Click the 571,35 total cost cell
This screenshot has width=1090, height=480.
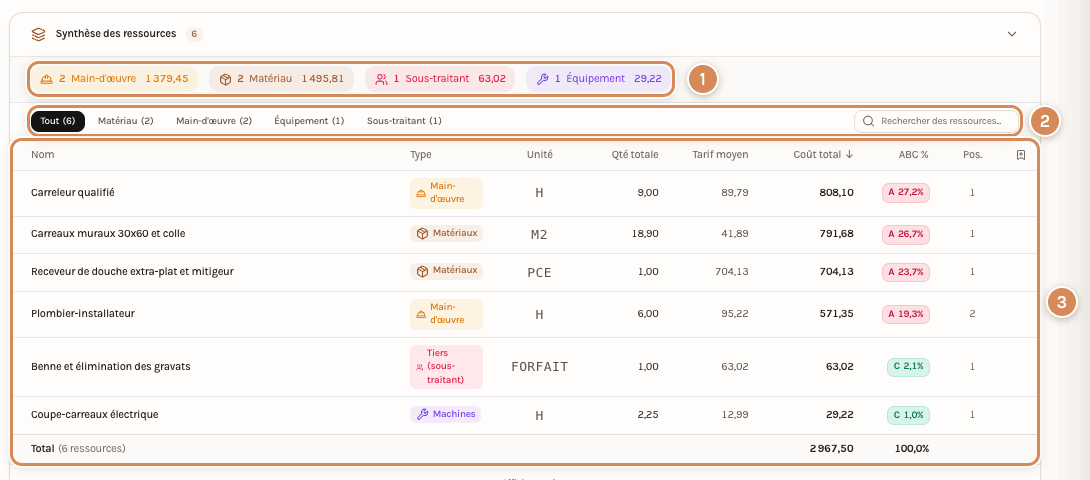pyautogui.click(x=837, y=314)
